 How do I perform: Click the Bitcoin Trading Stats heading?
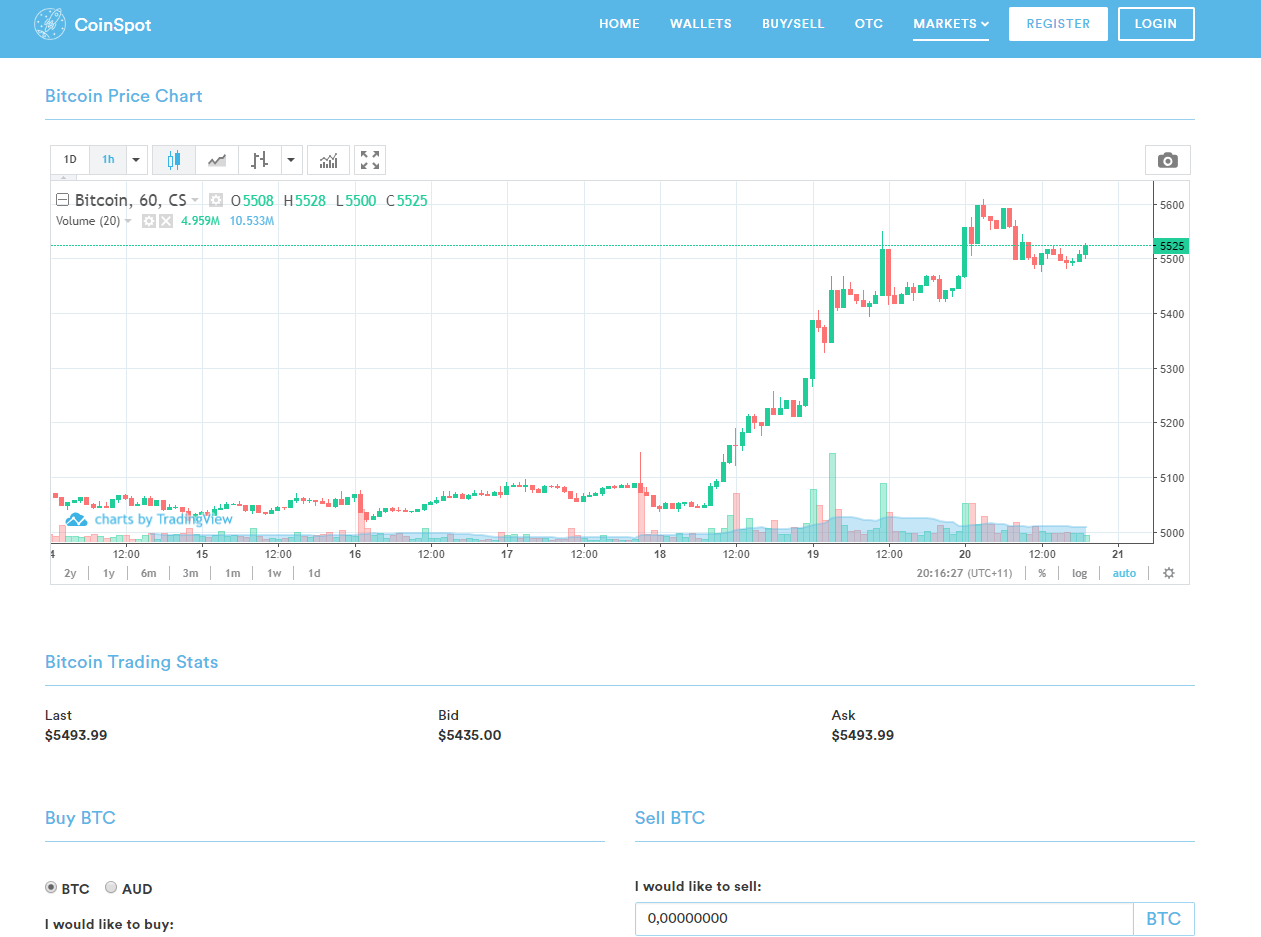pyautogui.click(x=131, y=662)
